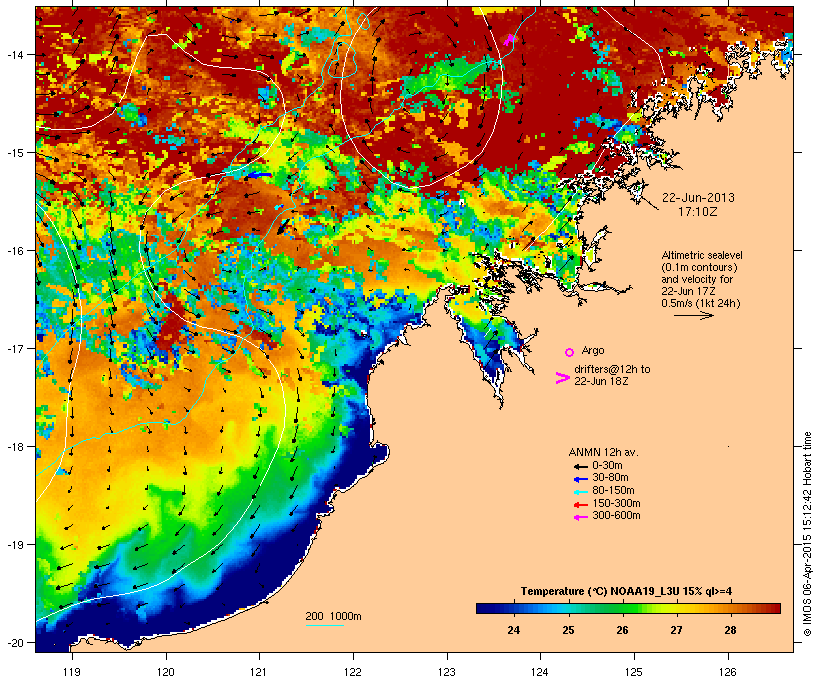Click the 30-80m depth label
820x680 pixels.
(x=610, y=478)
